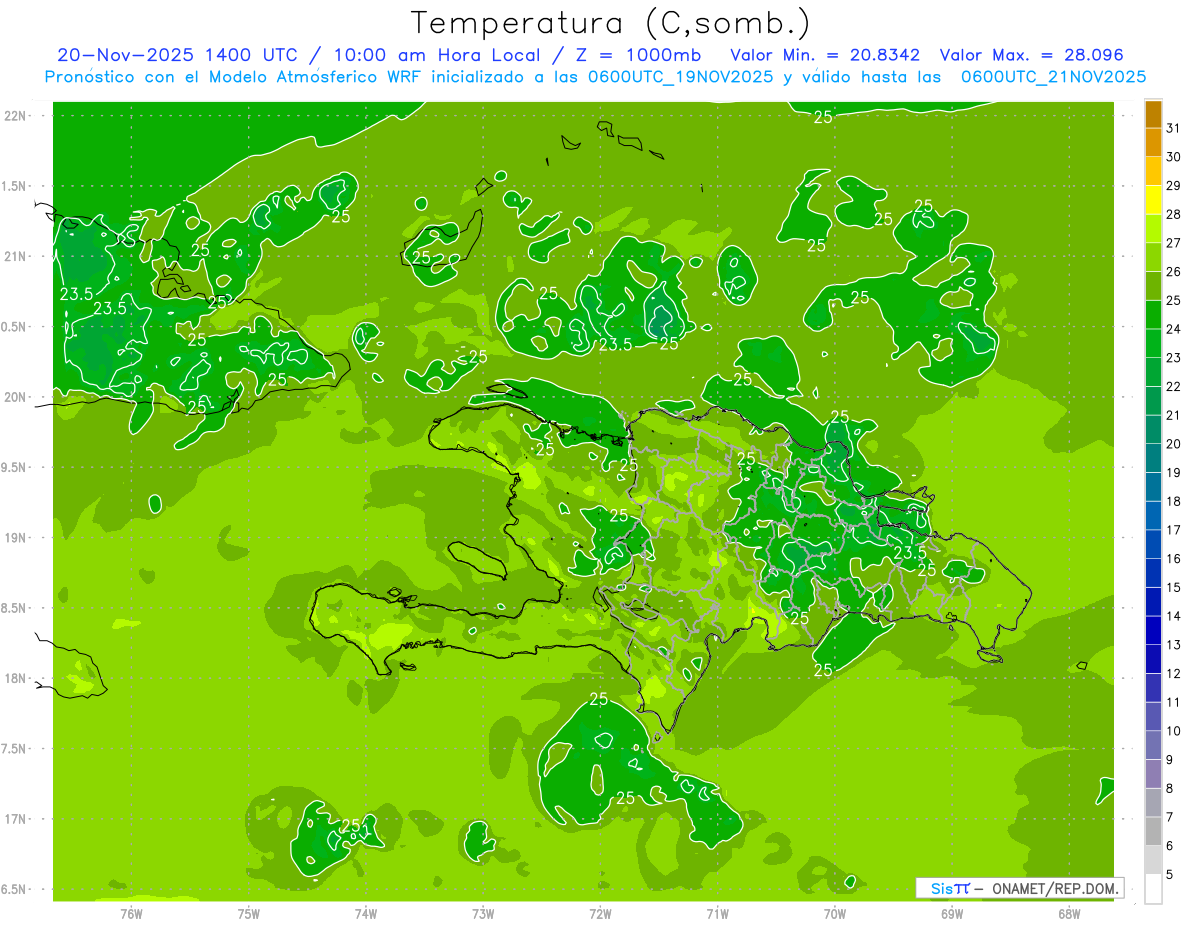Click the '17N' latitude axis label
This screenshot has height=927, width=1200.
click(16, 820)
